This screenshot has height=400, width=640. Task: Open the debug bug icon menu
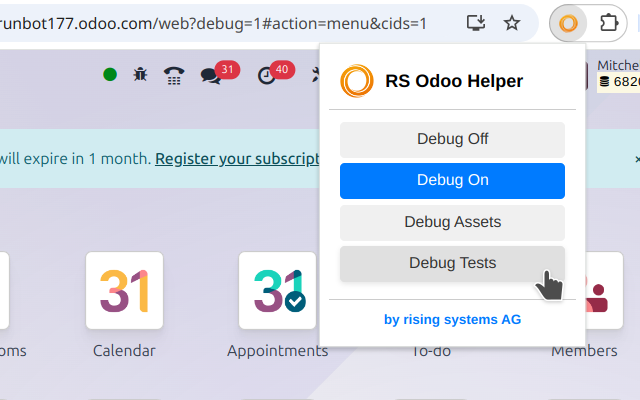[140, 75]
